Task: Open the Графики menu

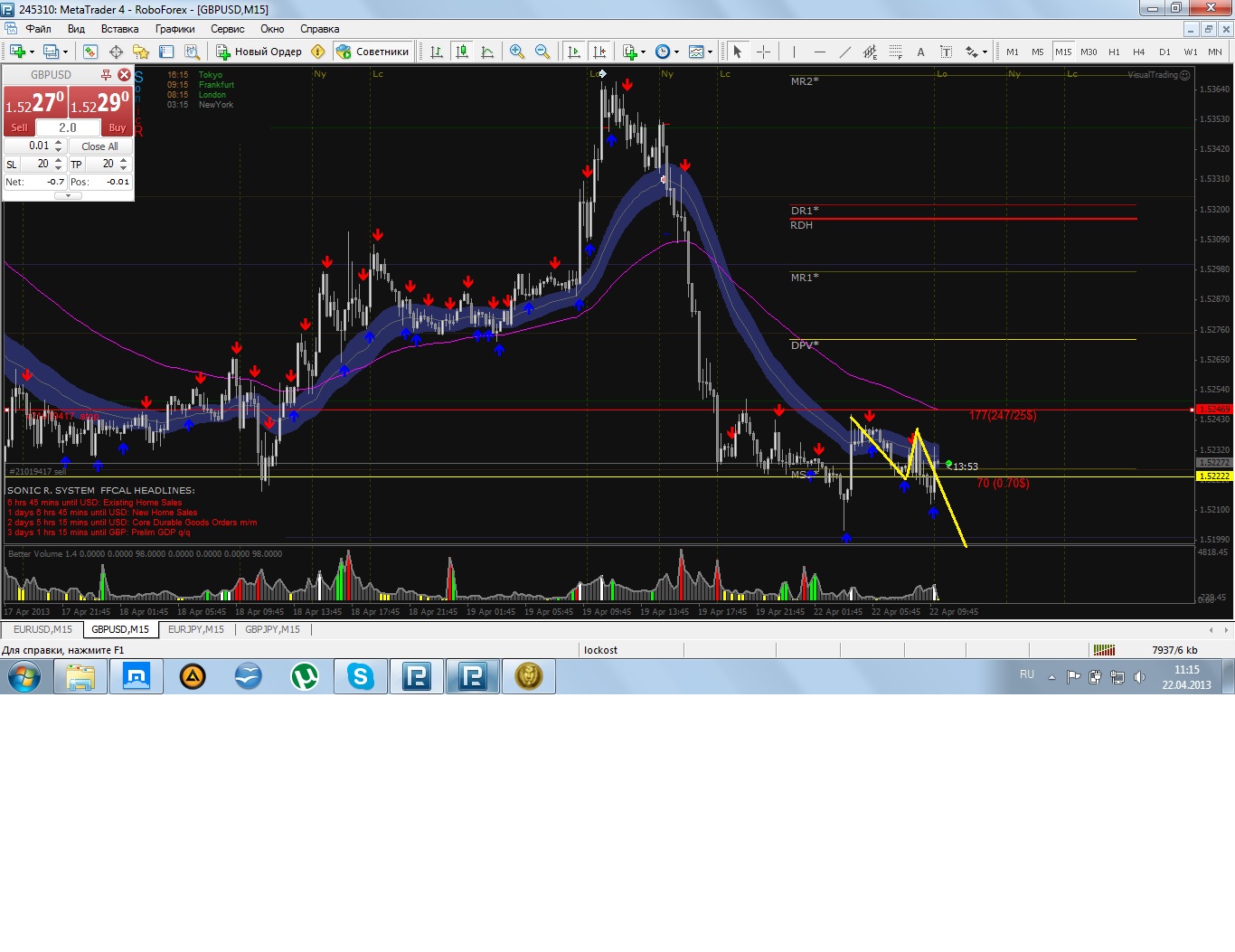Action: tap(174, 29)
